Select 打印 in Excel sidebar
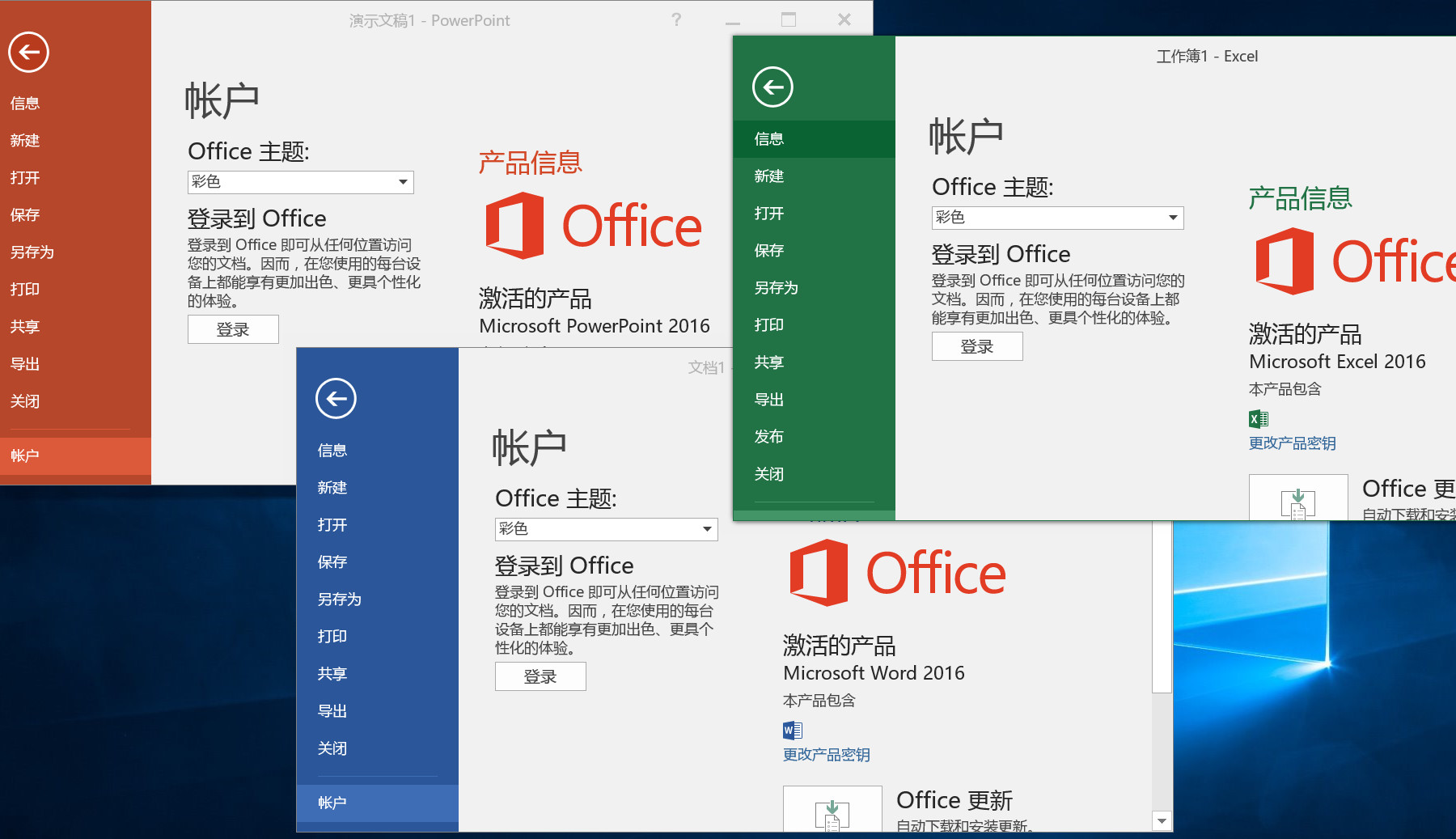This screenshot has width=1456, height=839. point(814,324)
